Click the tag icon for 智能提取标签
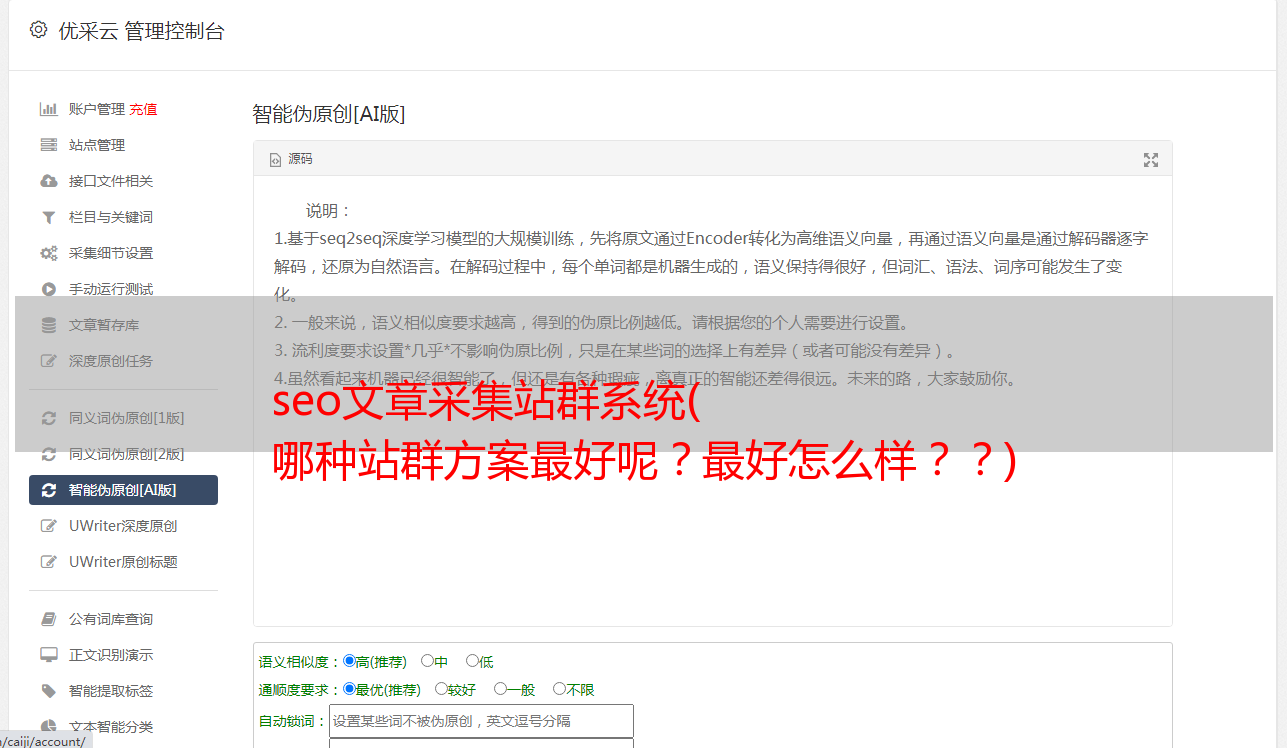 (48, 691)
